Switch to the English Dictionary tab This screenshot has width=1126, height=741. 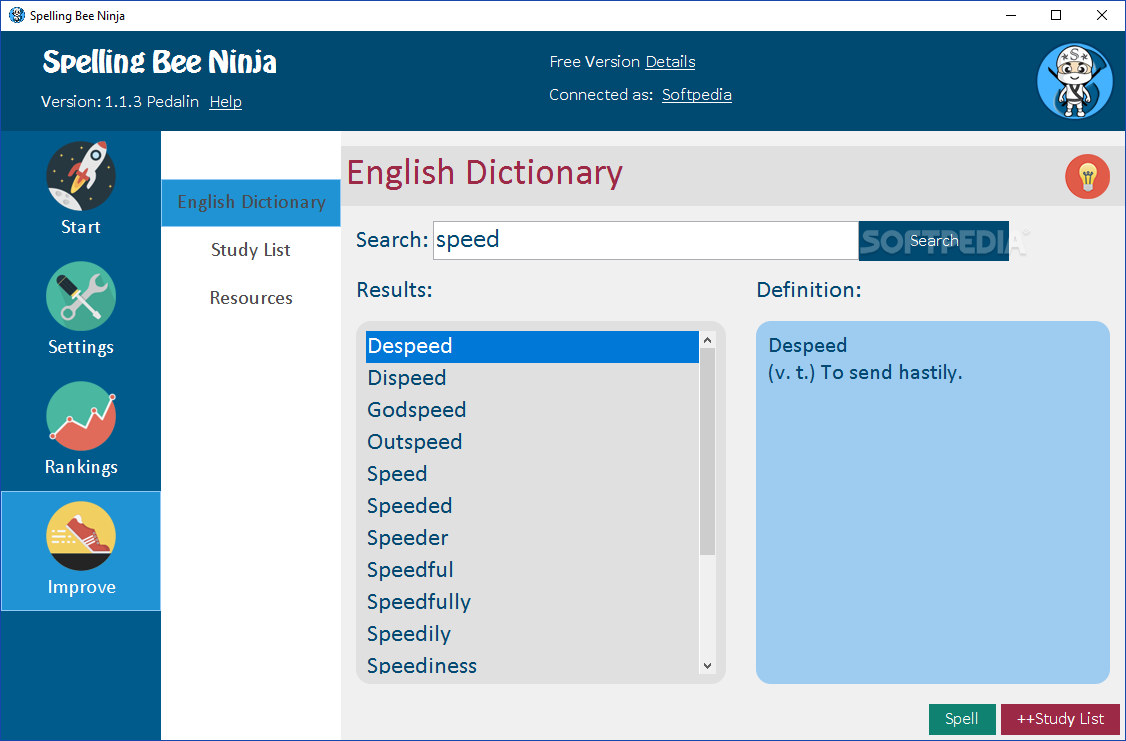coord(251,202)
